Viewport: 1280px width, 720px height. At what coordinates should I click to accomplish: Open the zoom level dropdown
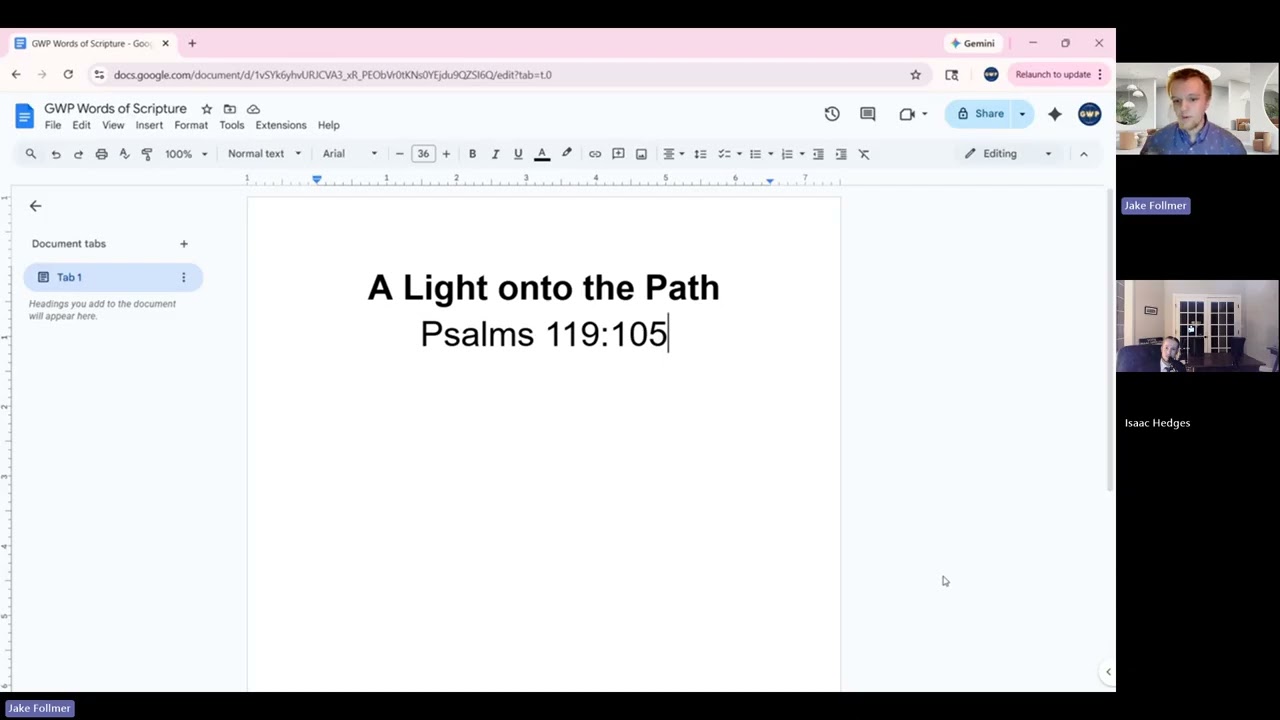[186, 154]
